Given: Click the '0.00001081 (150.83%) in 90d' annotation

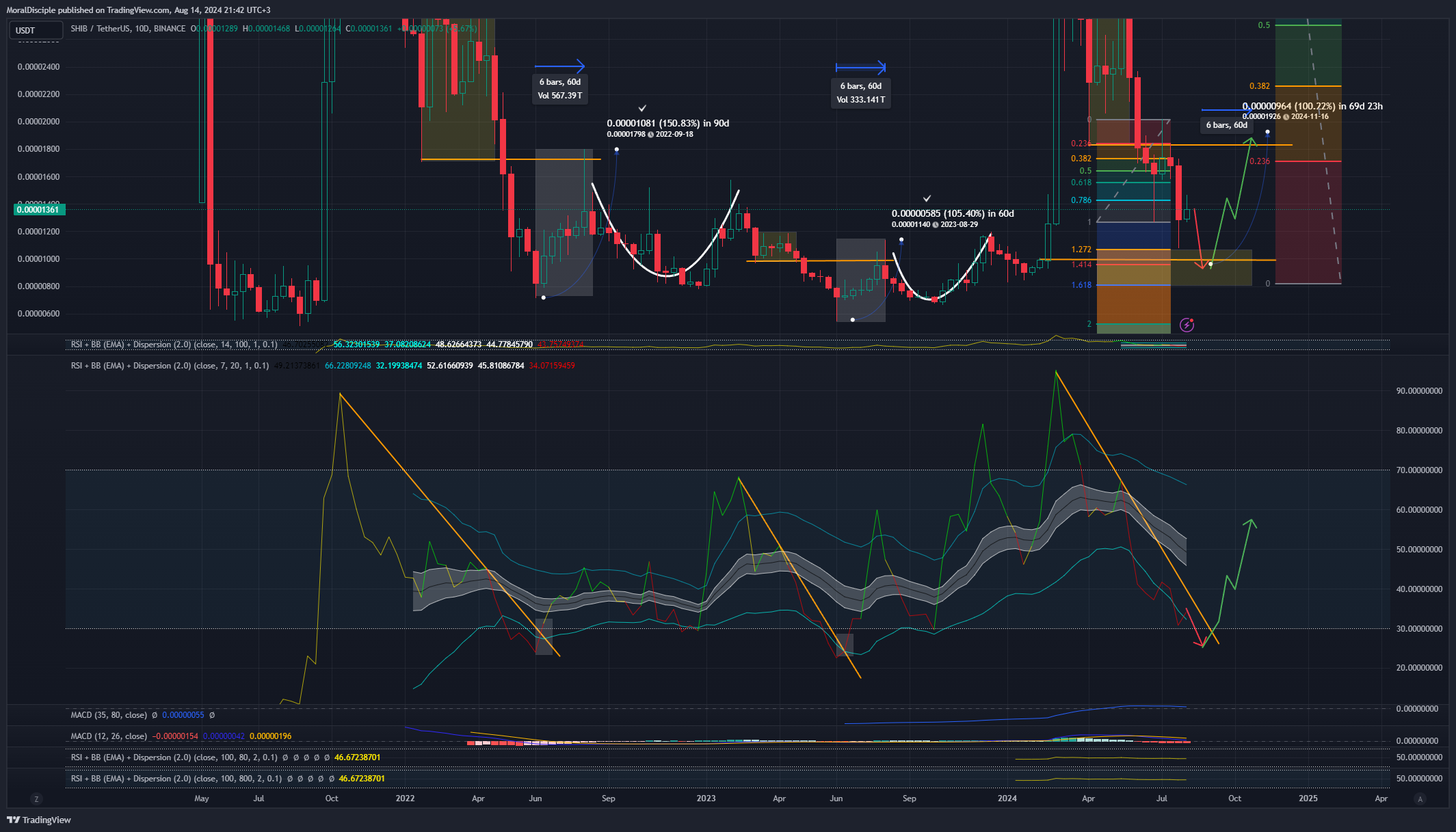Looking at the screenshot, I should [x=668, y=123].
